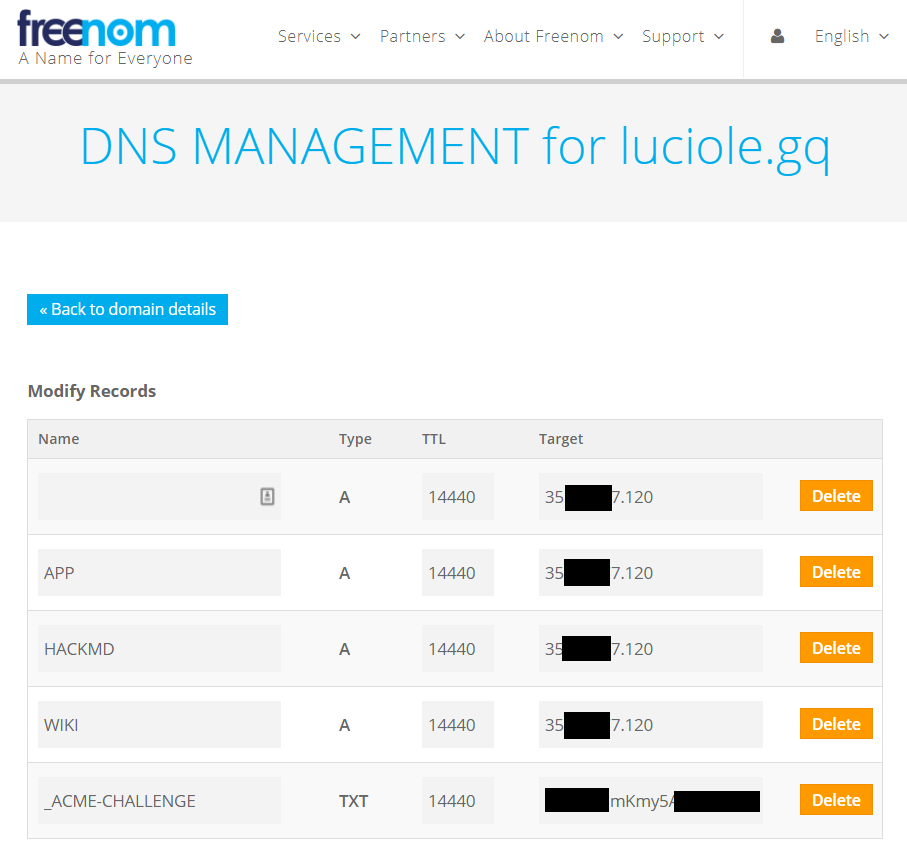Edit target IP of the empty-name record
This screenshot has width=907, height=844.
(651, 496)
